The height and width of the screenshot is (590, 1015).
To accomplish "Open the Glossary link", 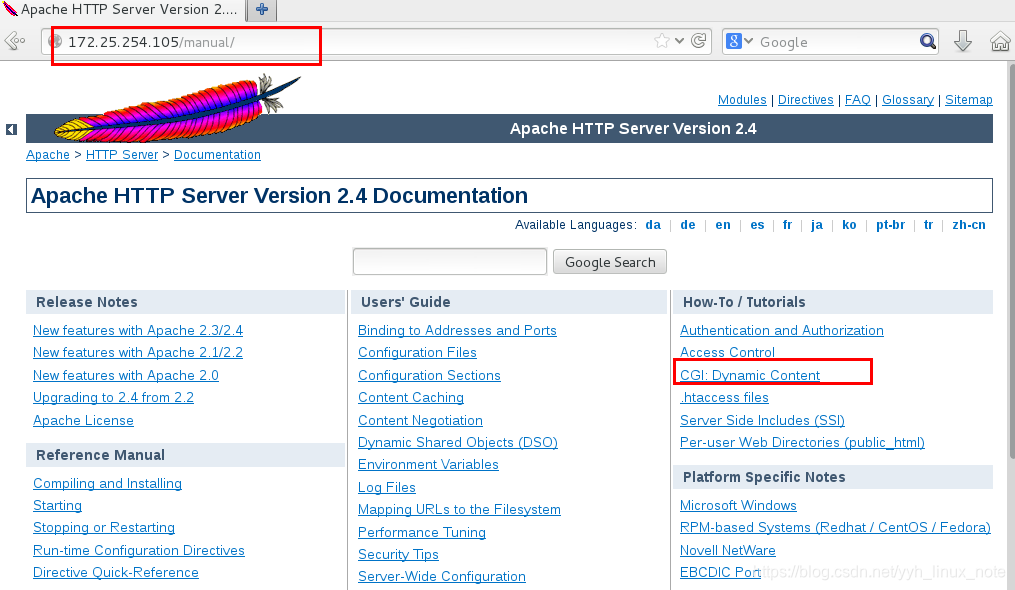I will 908,100.
